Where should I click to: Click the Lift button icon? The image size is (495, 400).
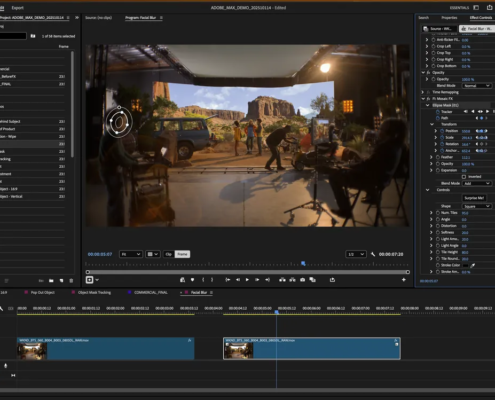282,280
